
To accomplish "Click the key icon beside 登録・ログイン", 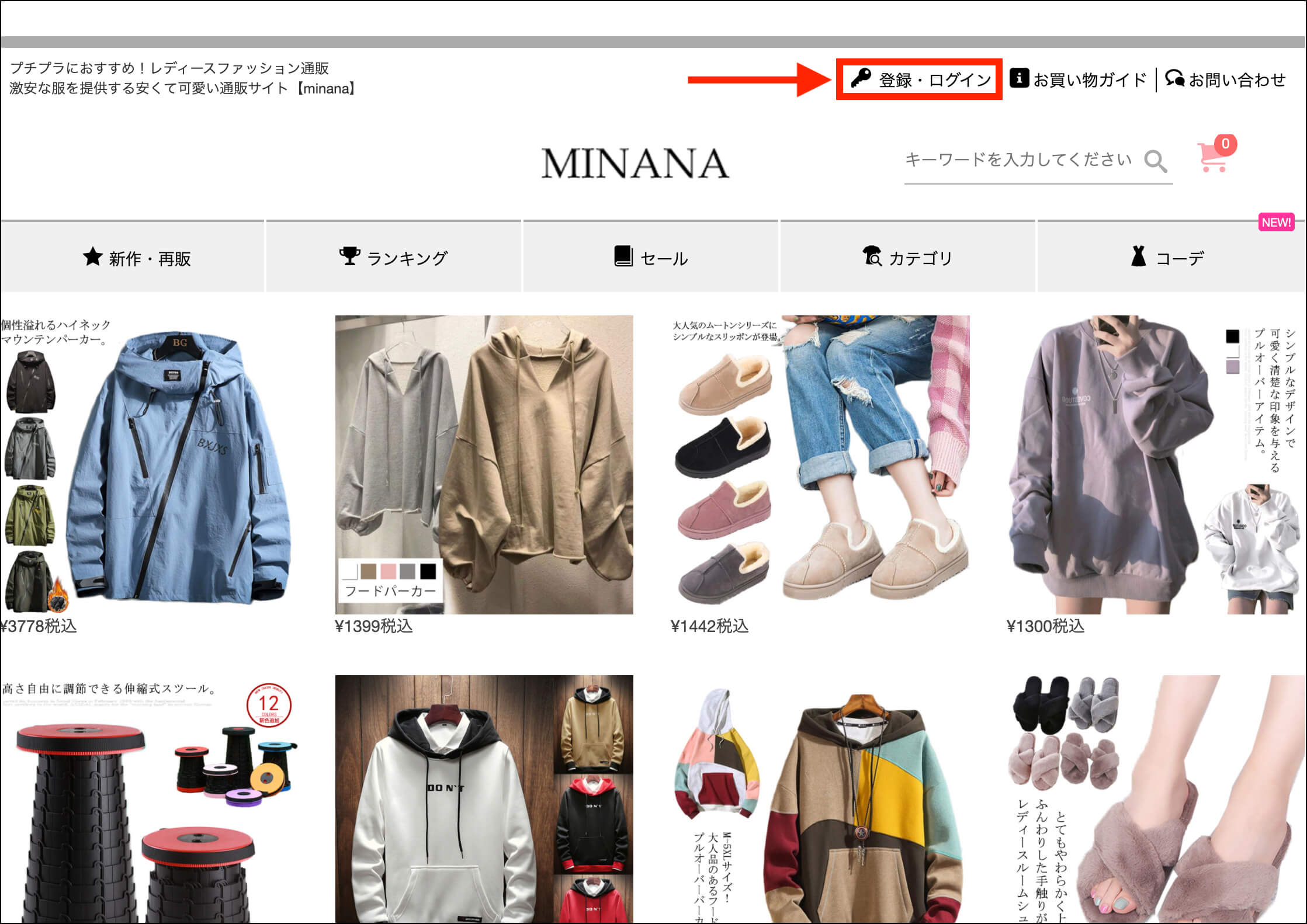I will [x=861, y=78].
